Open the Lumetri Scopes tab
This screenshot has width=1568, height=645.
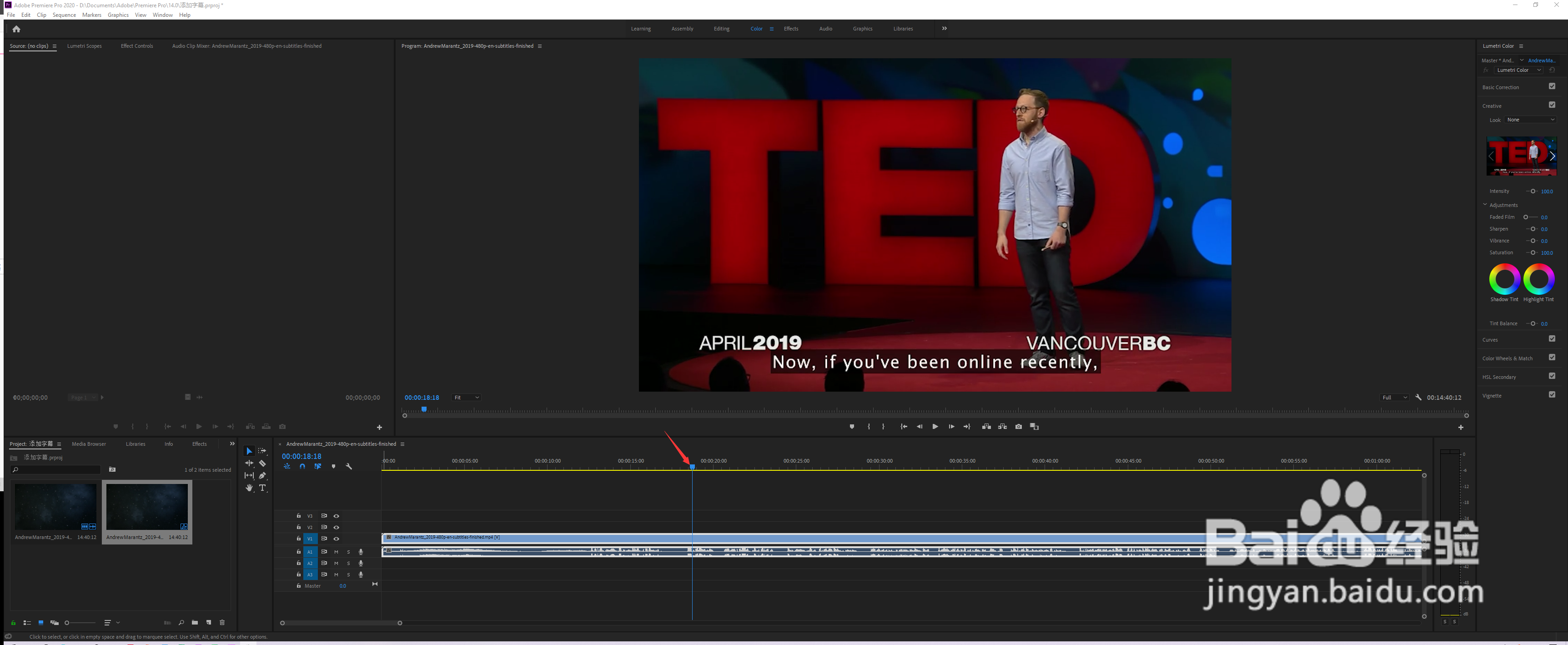tap(85, 46)
